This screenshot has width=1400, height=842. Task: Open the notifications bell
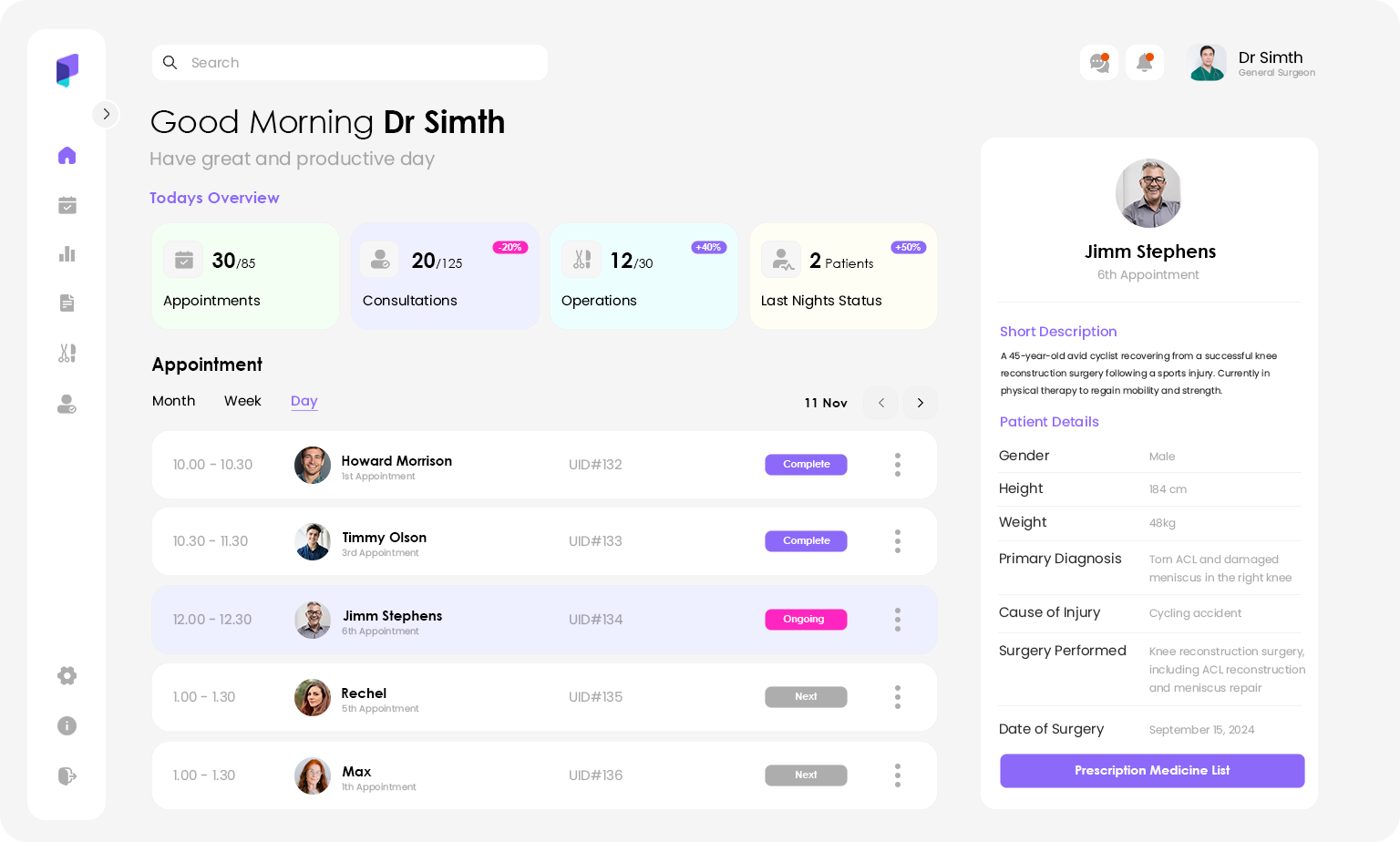1144,63
